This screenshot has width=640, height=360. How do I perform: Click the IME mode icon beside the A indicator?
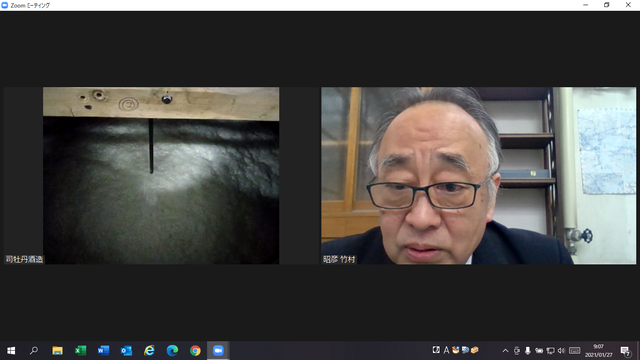(436, 350)
